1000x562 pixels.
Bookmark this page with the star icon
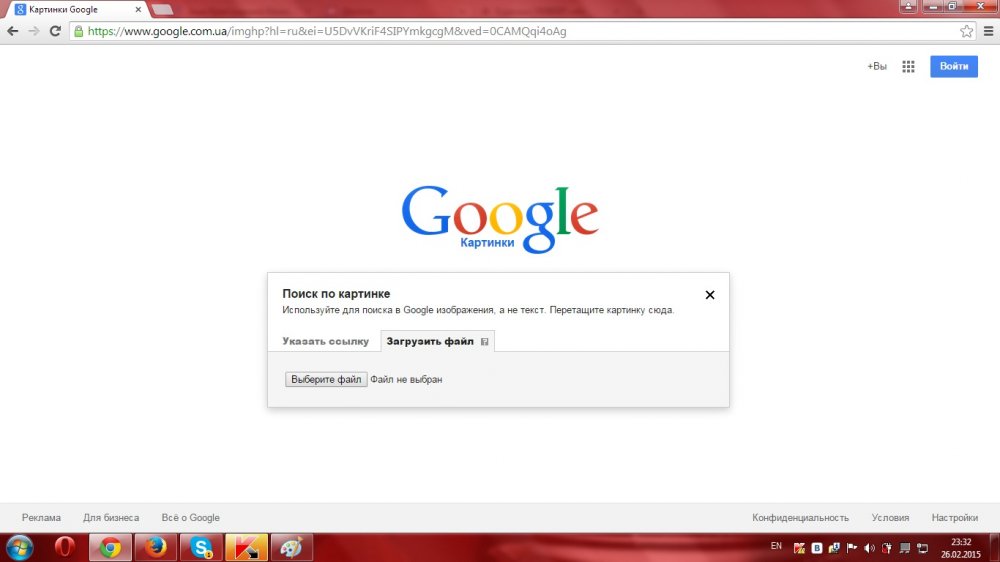coord(966,31)
